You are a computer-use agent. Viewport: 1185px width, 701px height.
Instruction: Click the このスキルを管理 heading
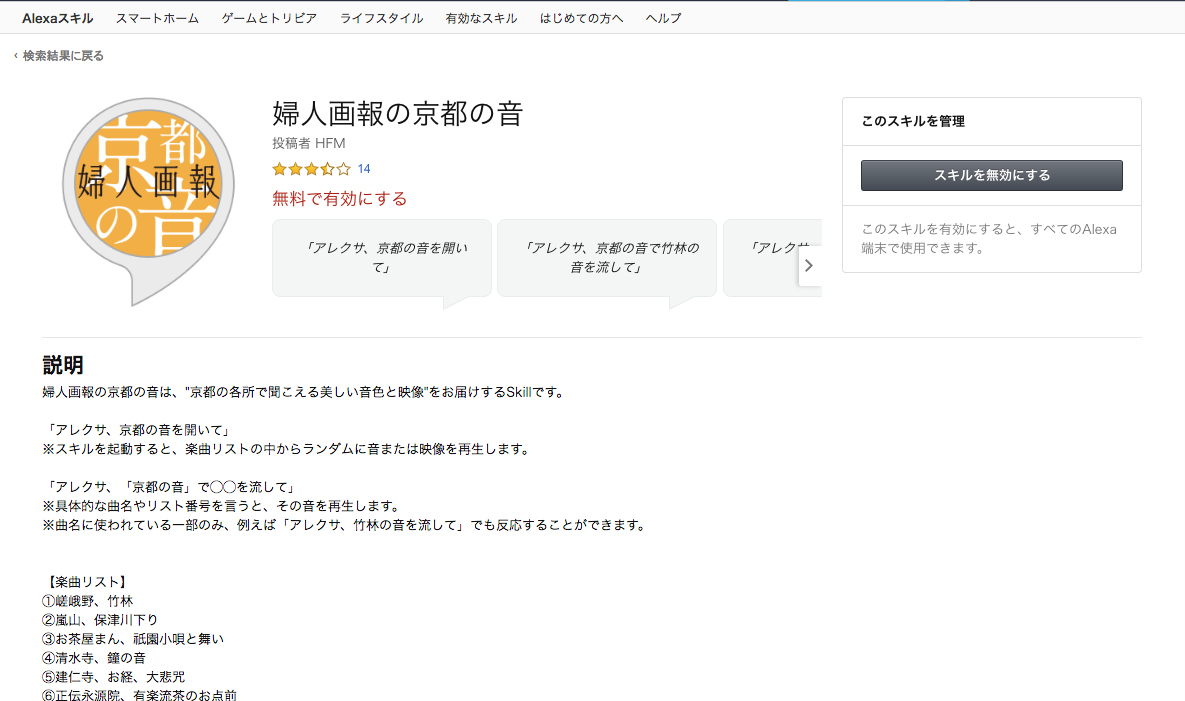pyautogui.click(x=913, y=121)
